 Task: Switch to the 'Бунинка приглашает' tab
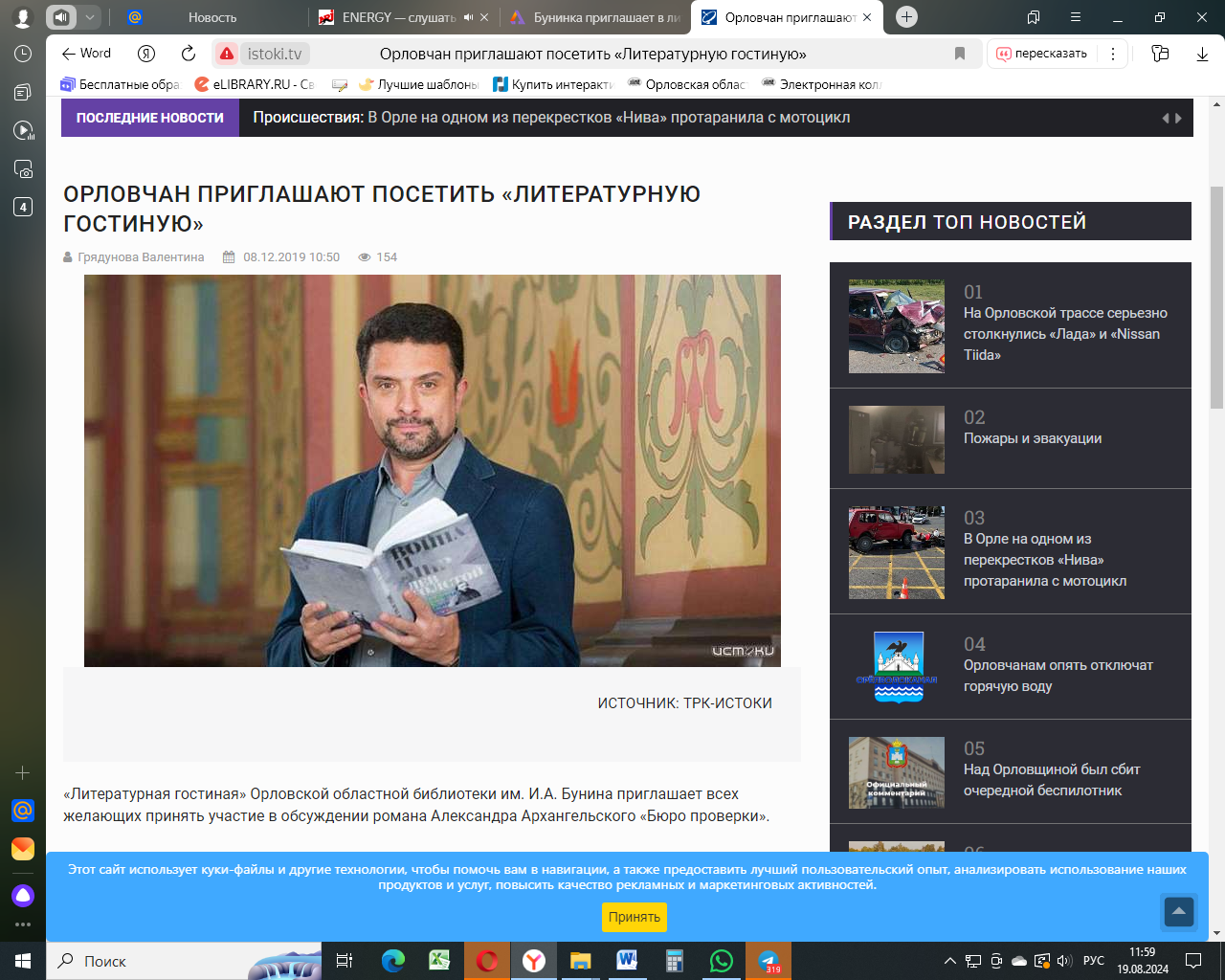point(595,17)
